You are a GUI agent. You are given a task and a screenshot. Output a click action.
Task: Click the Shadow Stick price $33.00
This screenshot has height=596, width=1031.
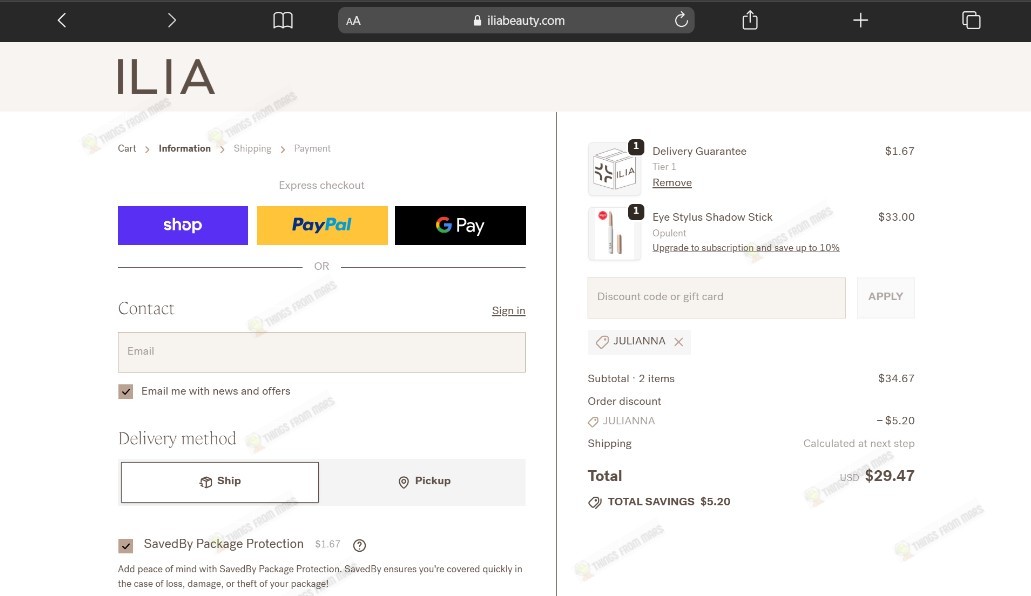[x=896, y=217]
